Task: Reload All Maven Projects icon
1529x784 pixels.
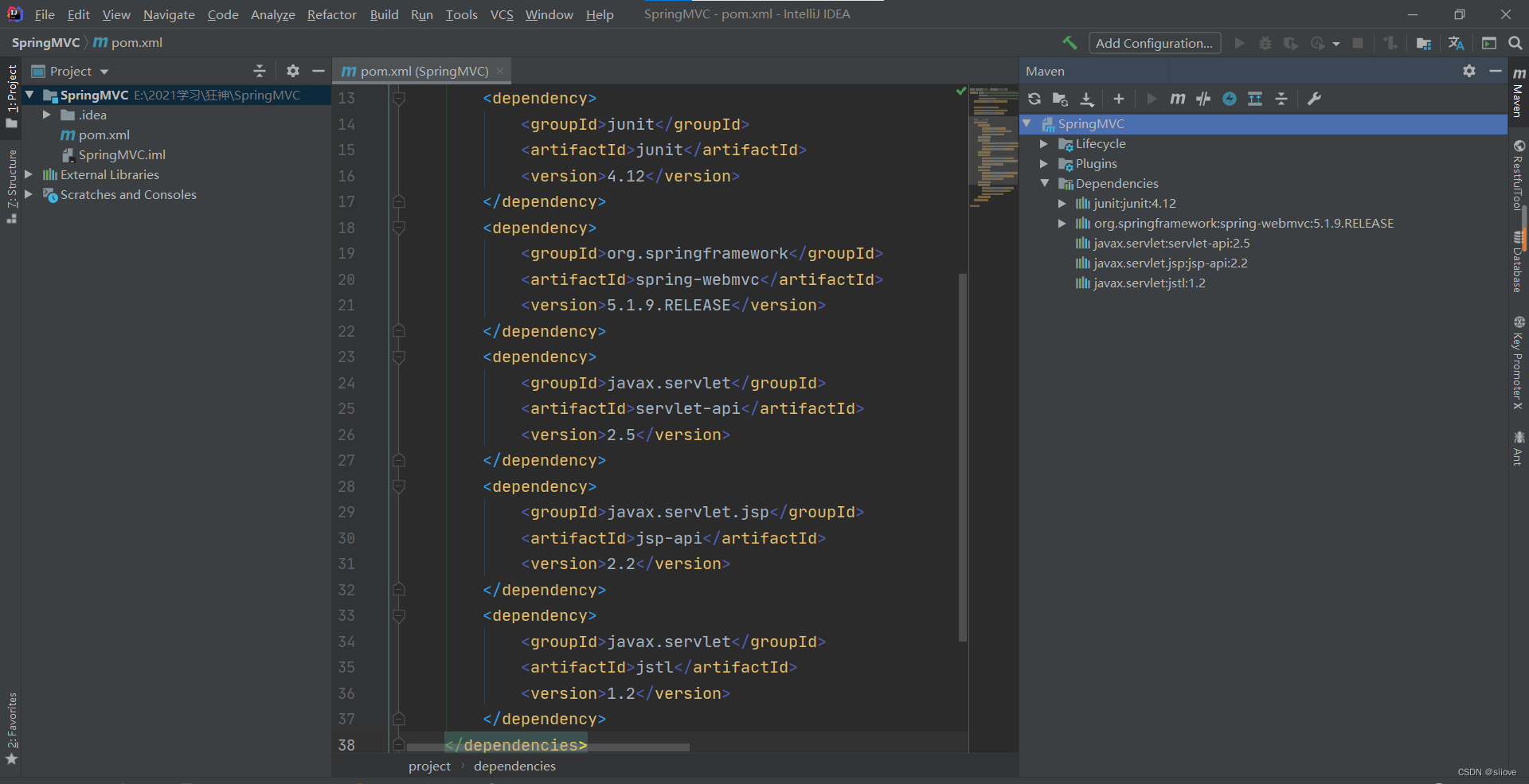Action: point(1034,99)
